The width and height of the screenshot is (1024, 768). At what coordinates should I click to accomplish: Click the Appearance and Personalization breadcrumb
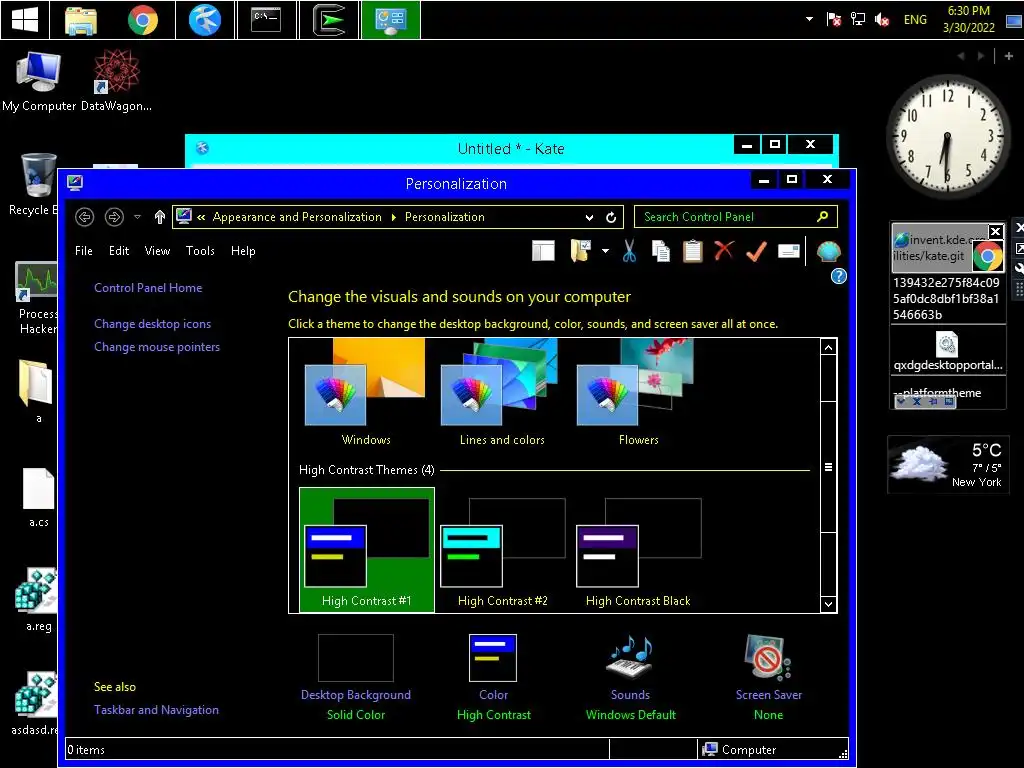click(297, 217)
